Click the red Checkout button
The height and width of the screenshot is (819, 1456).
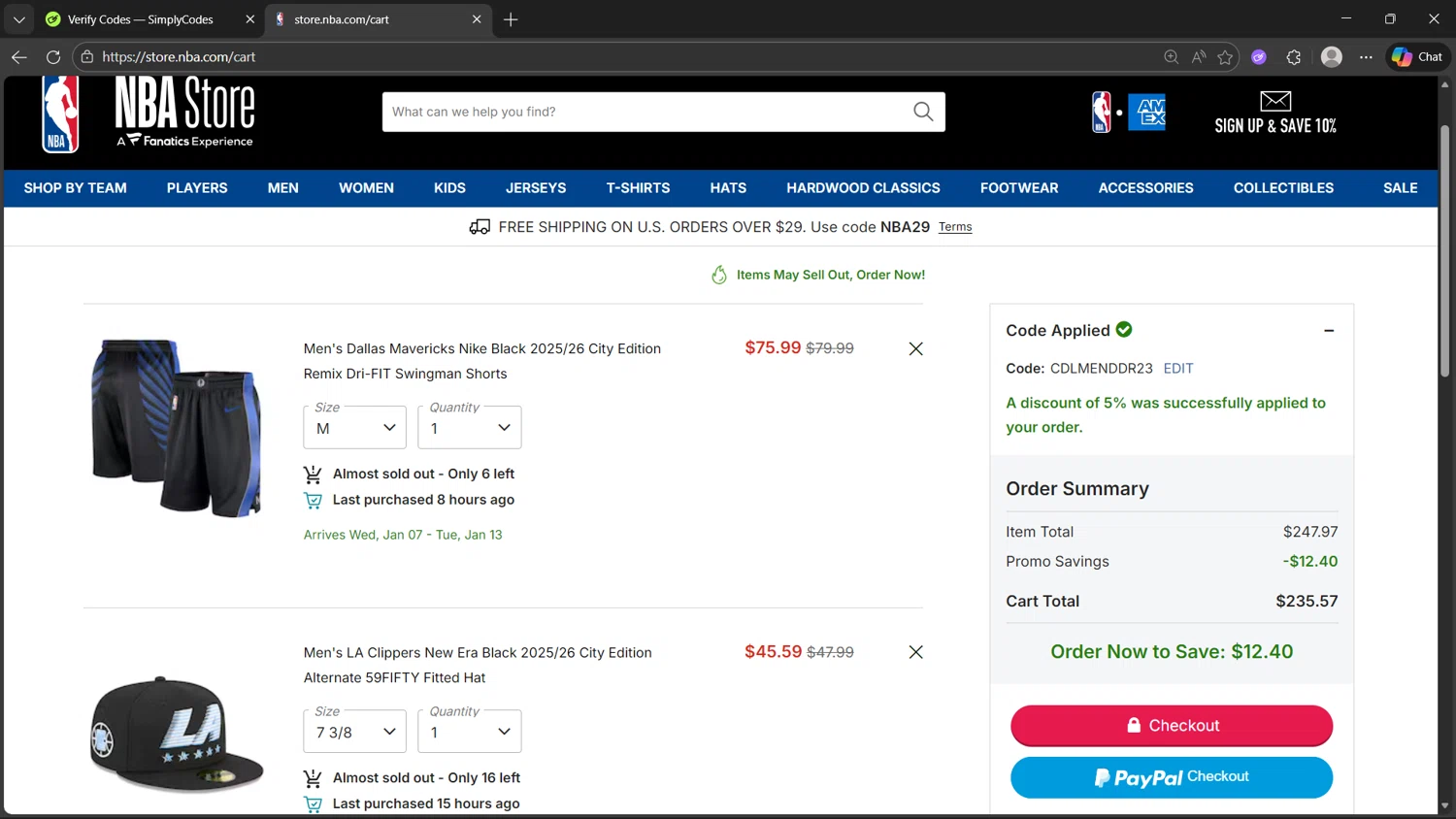pyautogui.click(x=1172, y=726)
